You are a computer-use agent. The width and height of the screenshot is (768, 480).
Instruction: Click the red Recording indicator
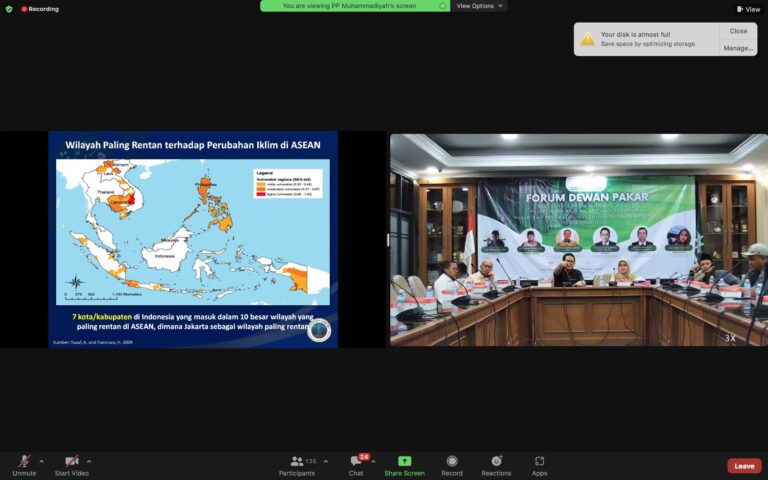click(x=40, y=9)
